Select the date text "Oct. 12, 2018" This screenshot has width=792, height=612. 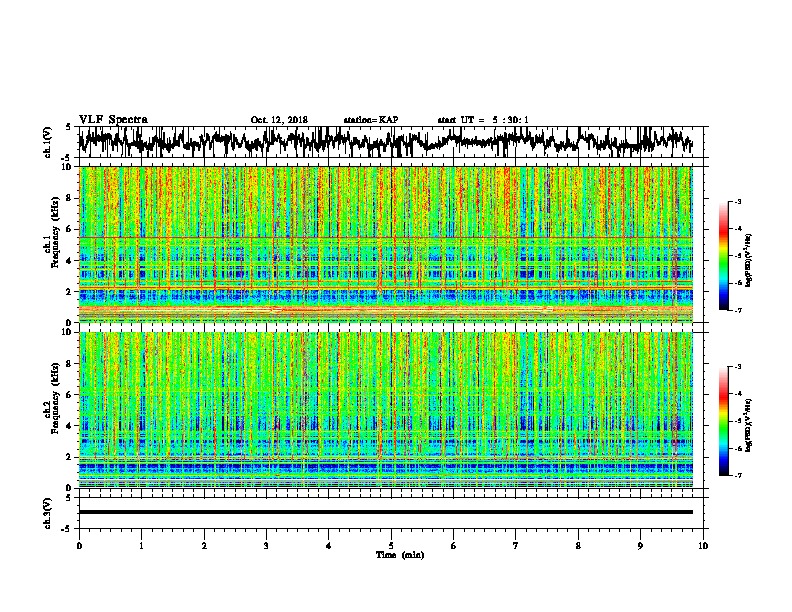click(x=279, y=120)
